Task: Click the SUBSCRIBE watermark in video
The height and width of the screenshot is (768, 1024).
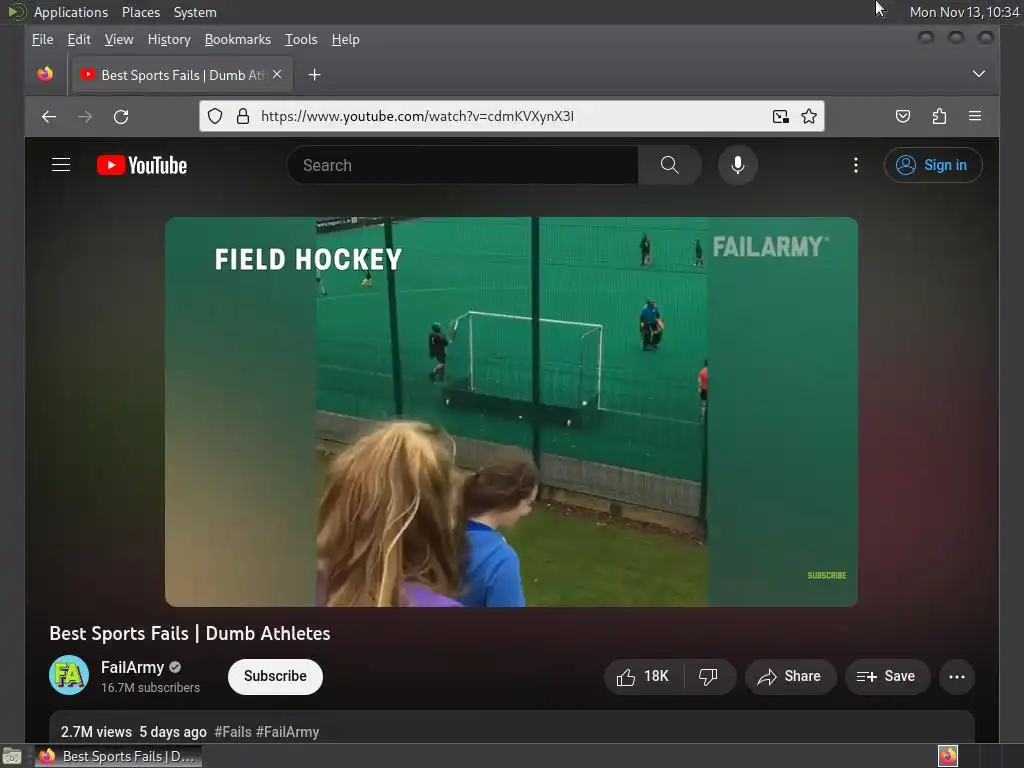Action: coord(827,575)
